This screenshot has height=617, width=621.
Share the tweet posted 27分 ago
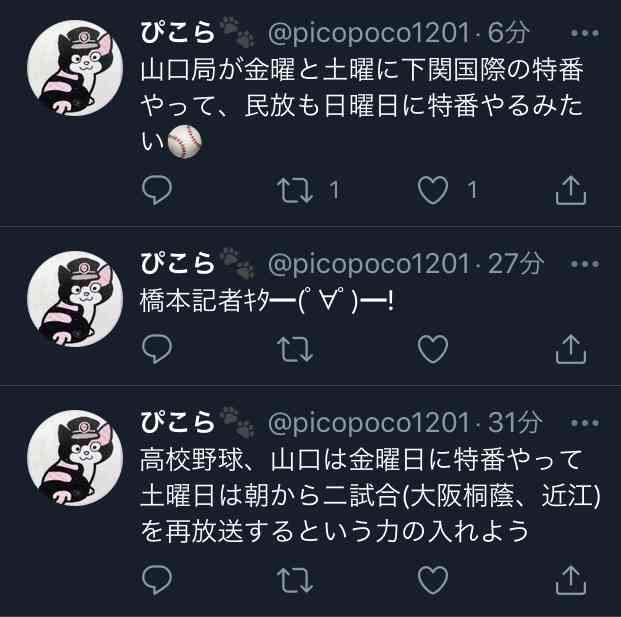tap(571, 349)
